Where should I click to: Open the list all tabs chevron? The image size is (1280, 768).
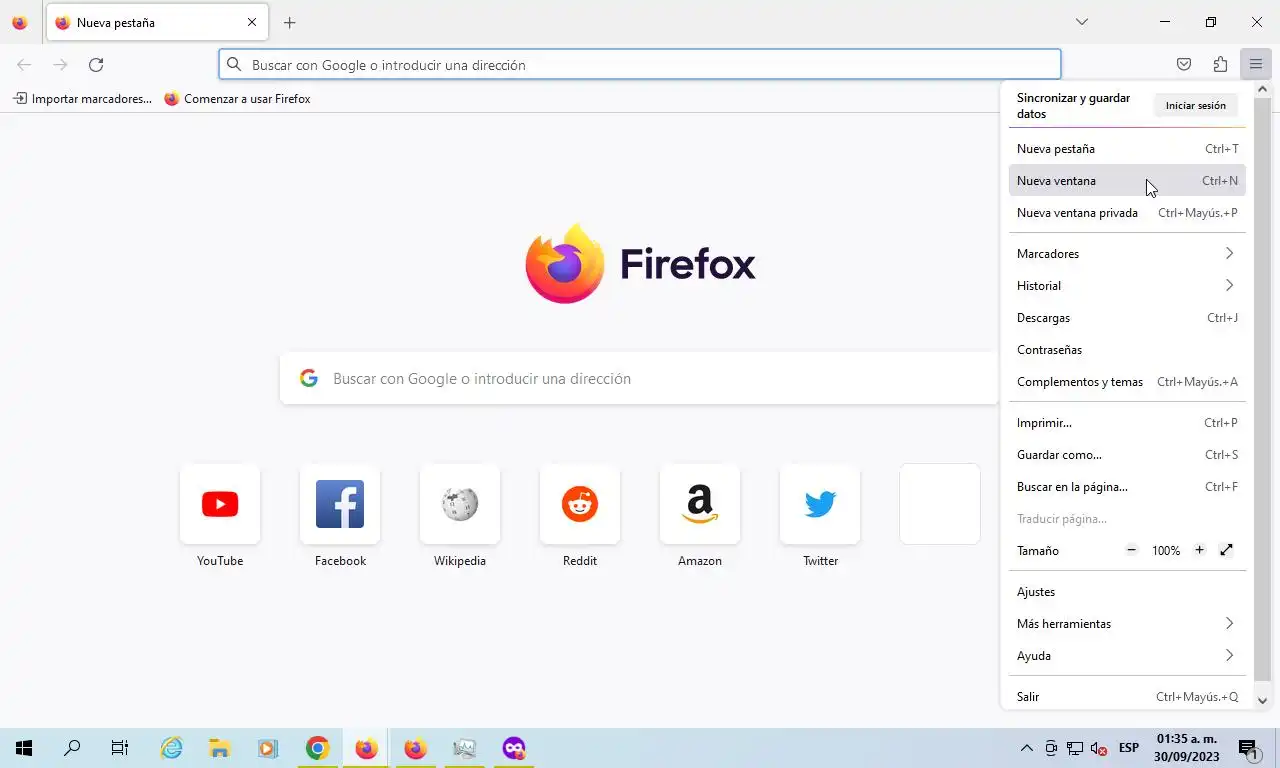[1081, 22]
